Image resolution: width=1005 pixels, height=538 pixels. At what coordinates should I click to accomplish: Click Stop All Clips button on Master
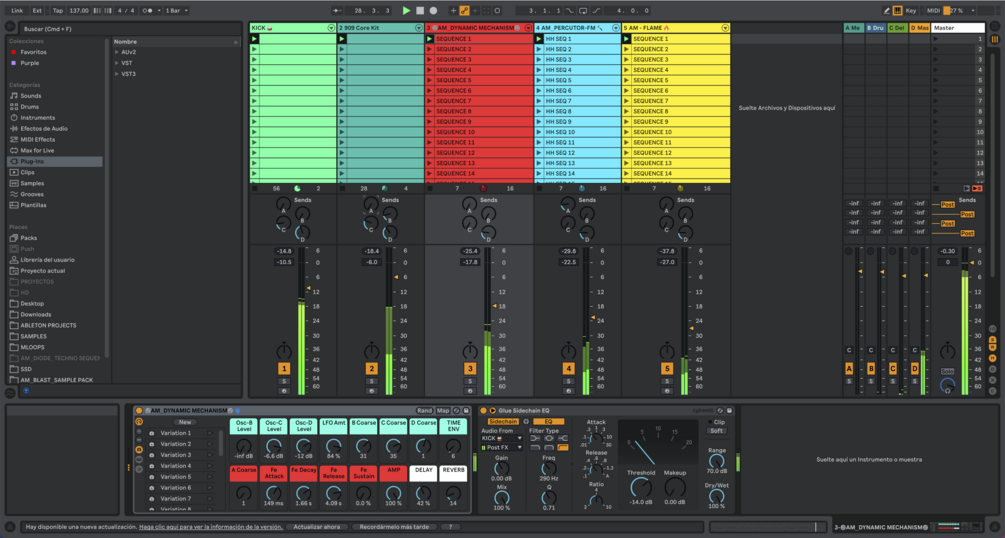pyautogui.click(x=936, y=189)
